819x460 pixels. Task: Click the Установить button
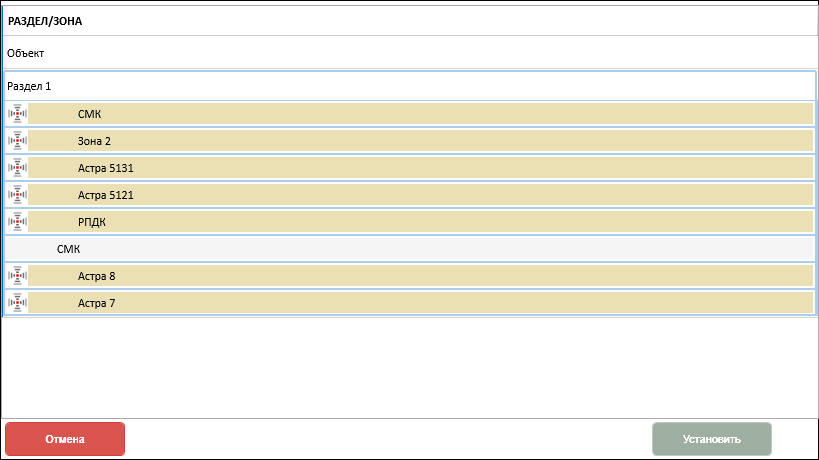(x=711, y=439)
